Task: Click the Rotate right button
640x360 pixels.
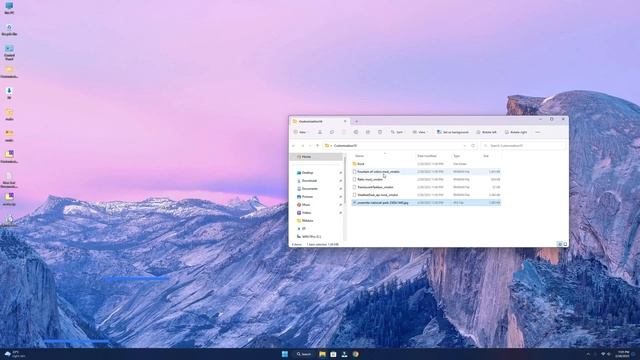Action: (x=516, y=132)
